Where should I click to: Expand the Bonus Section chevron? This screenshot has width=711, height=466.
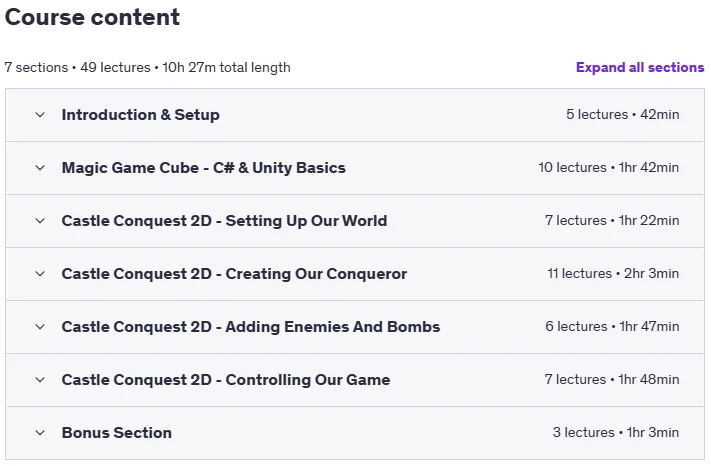40,433
